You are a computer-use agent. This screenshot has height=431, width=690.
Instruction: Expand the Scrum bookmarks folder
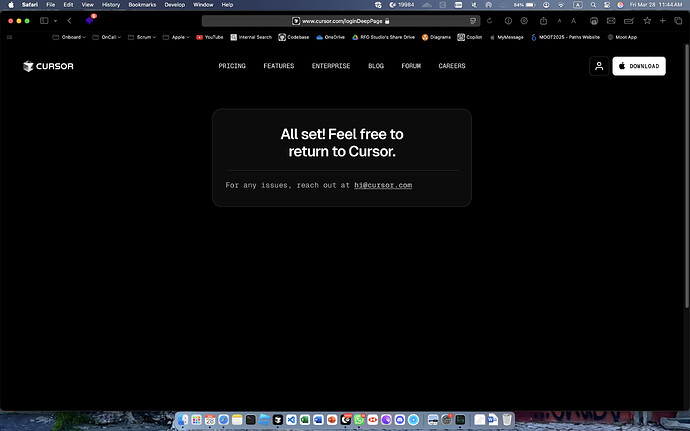click(141, 37)
